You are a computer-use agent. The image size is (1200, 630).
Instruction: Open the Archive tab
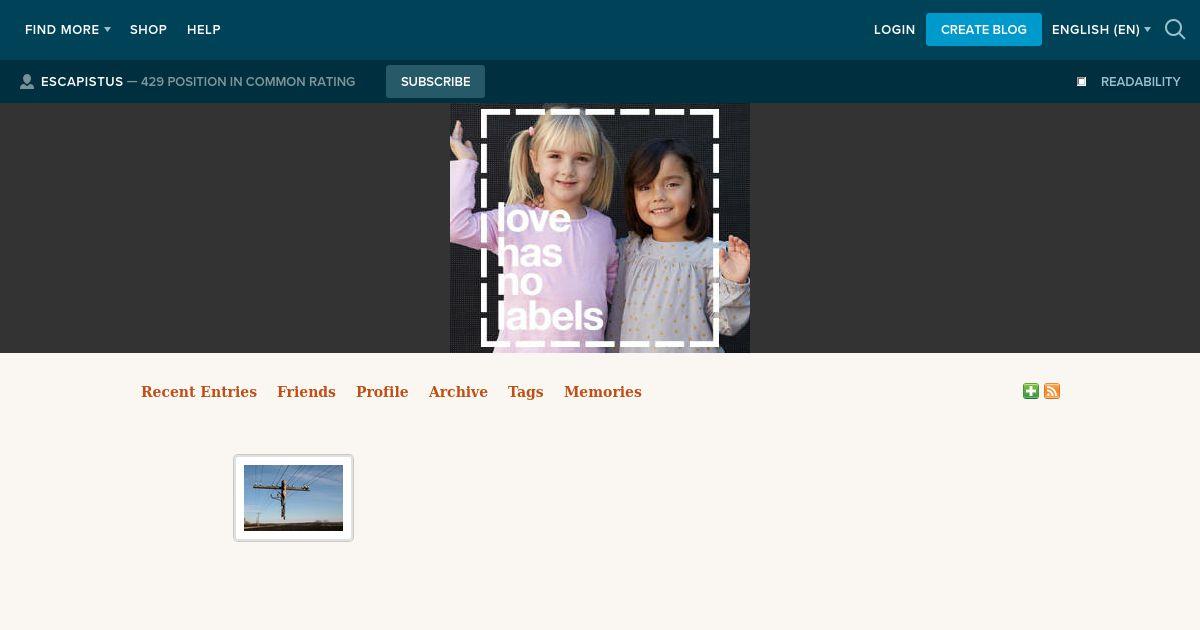458,392
